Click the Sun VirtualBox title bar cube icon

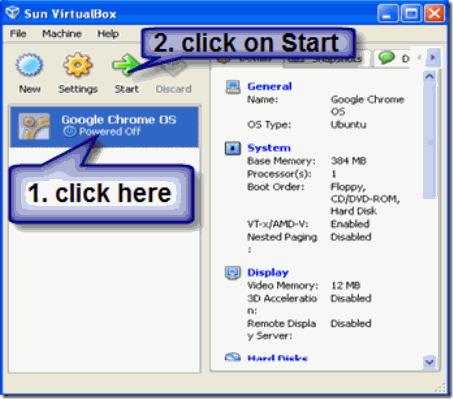coord(13,13)
